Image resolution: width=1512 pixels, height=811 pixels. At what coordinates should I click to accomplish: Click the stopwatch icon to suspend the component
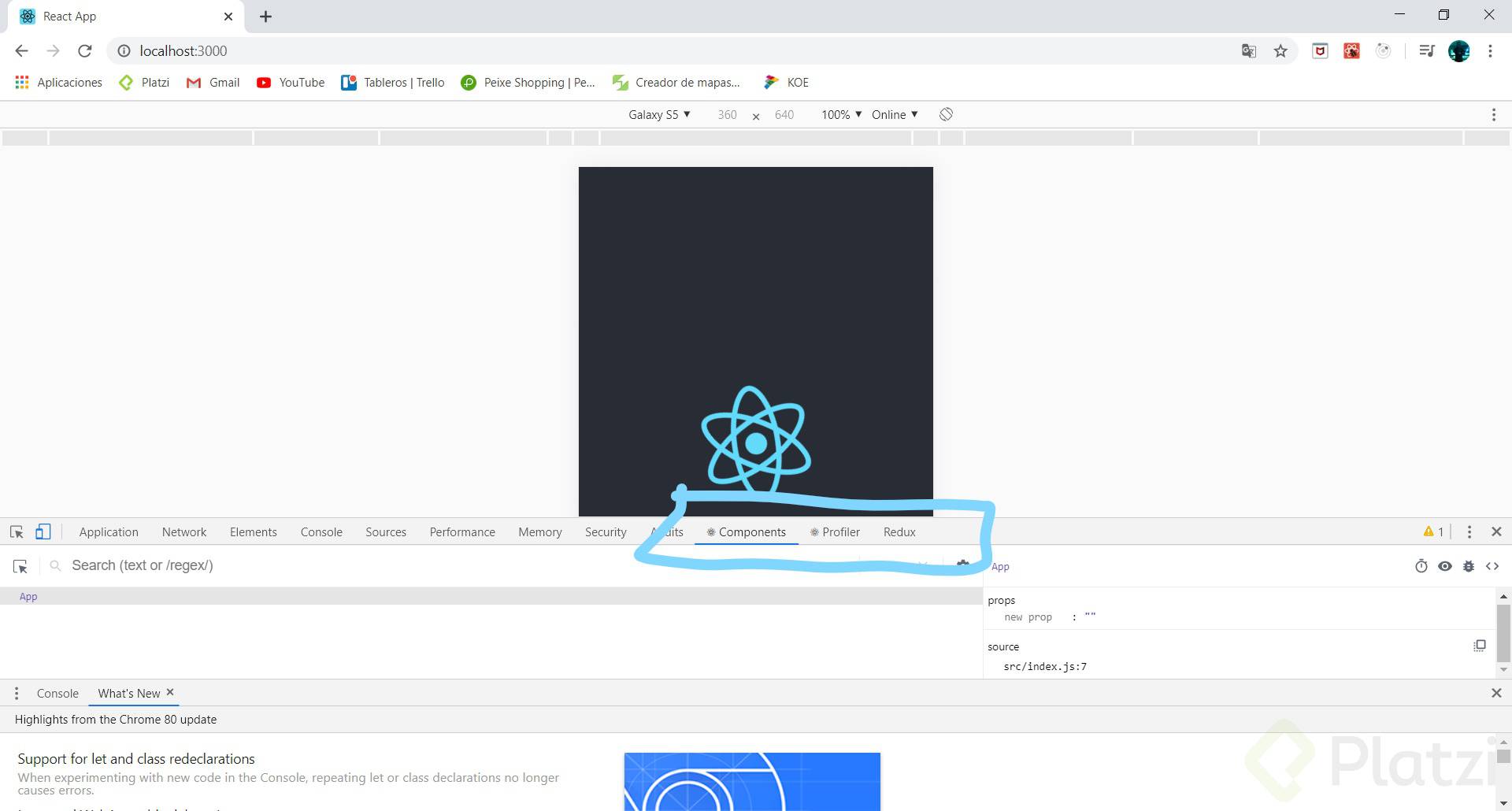point(1421,566)
